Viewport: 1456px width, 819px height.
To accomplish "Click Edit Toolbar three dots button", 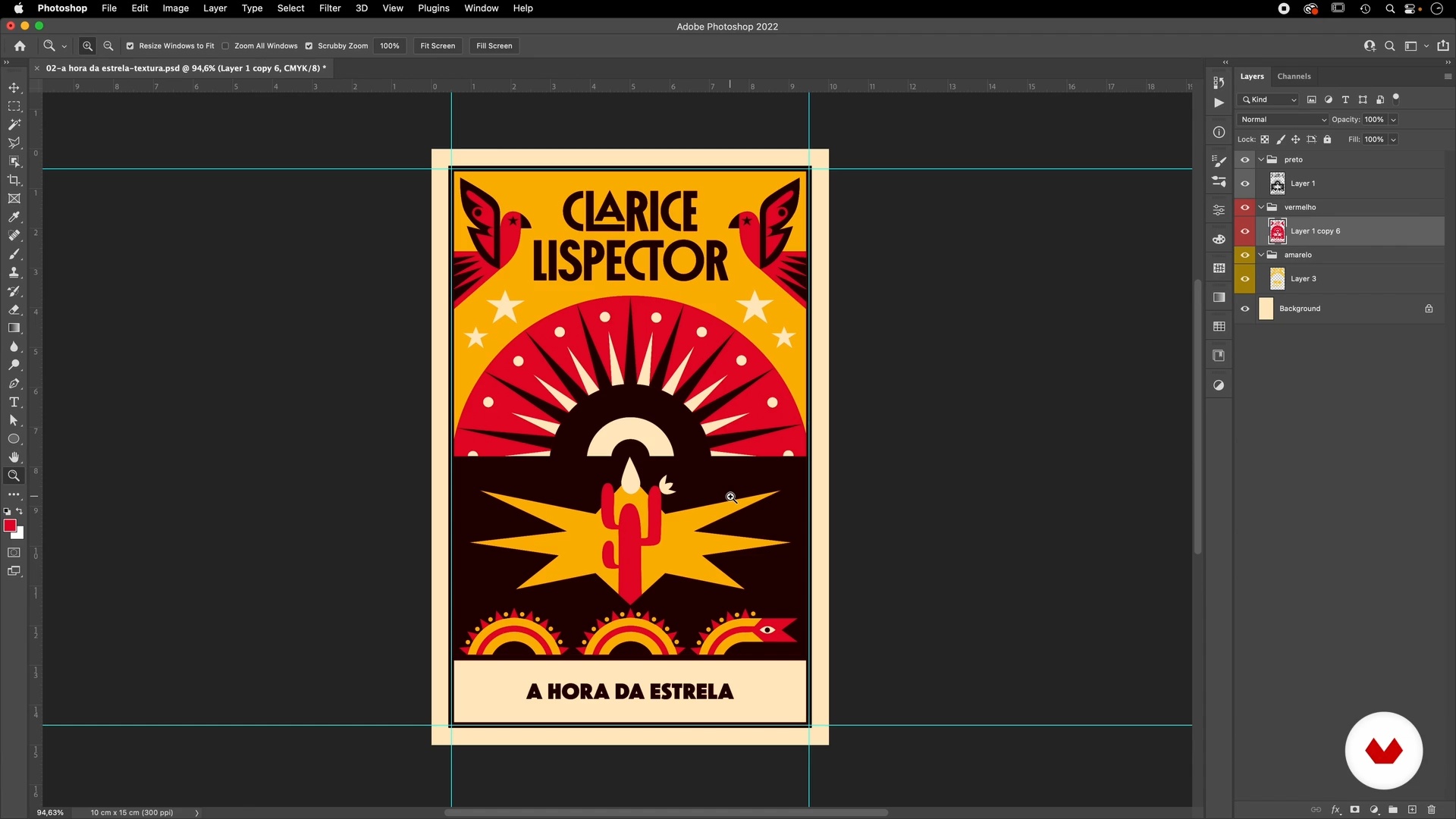I will click(14, 494).
